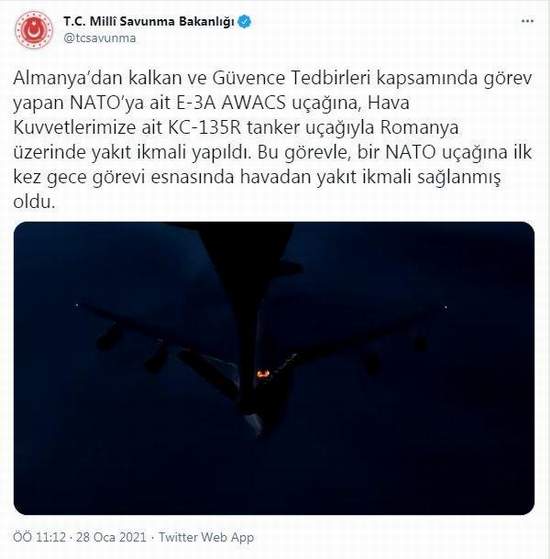Open the T.C. Millî Savunma Bakanlığı display name
Screen dimensions: 550x559
tap(149, 21)
